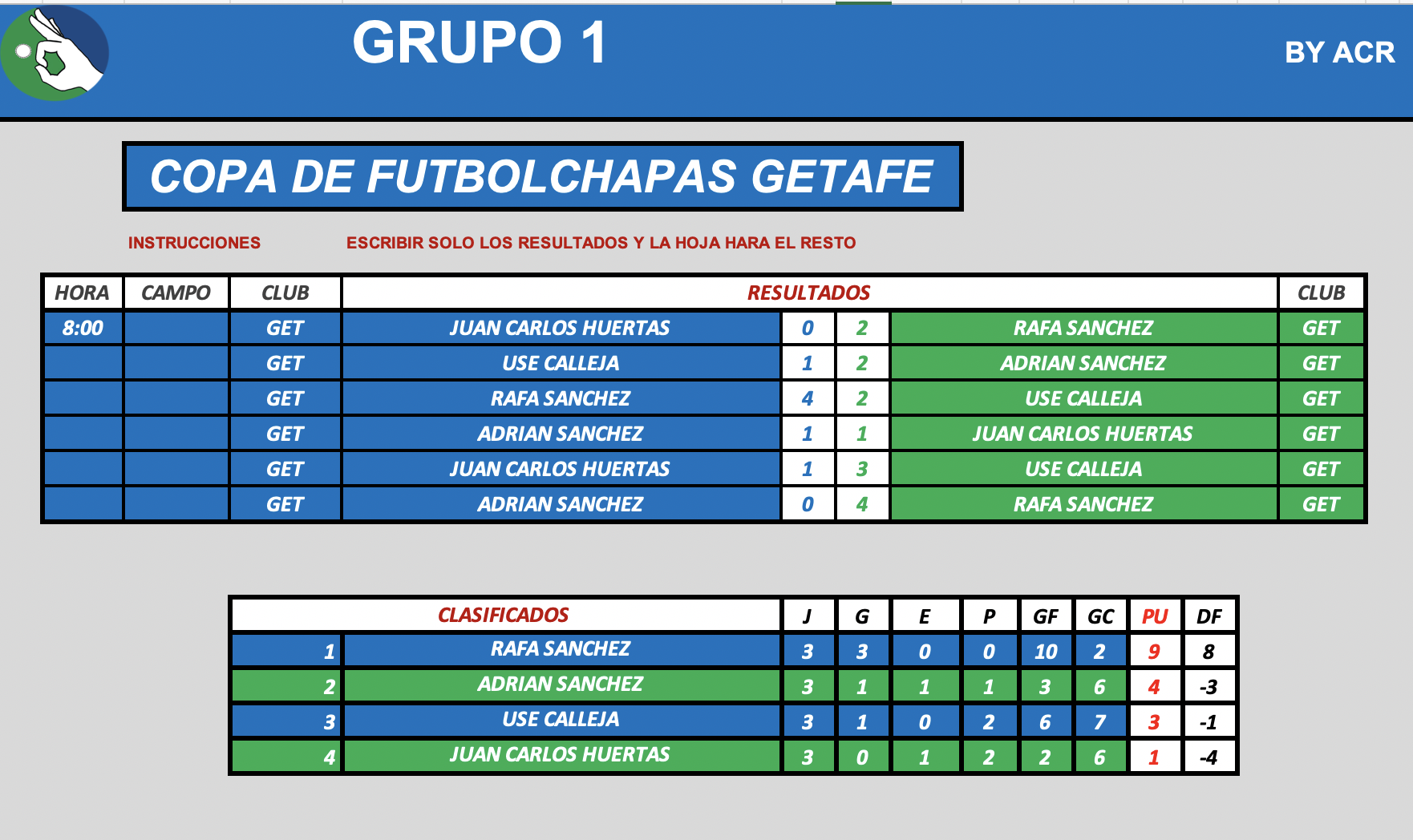
Task: Select Rafa Sanchez points value 9
Action: tap(1155, 652)
